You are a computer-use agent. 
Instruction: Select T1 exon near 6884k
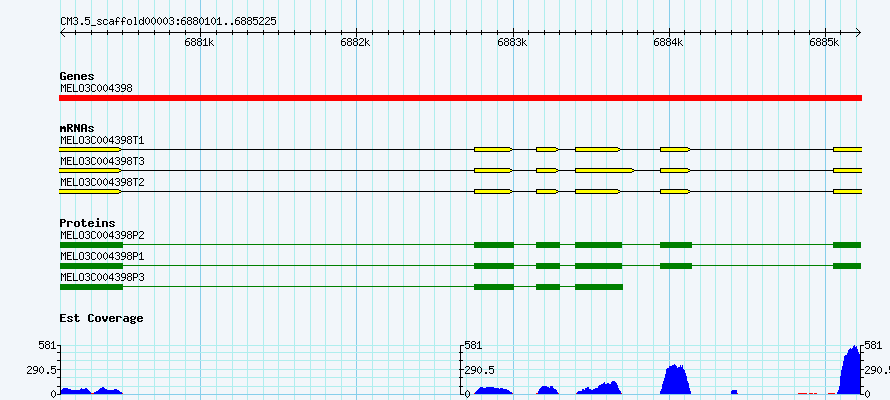[x=675, y=149]
